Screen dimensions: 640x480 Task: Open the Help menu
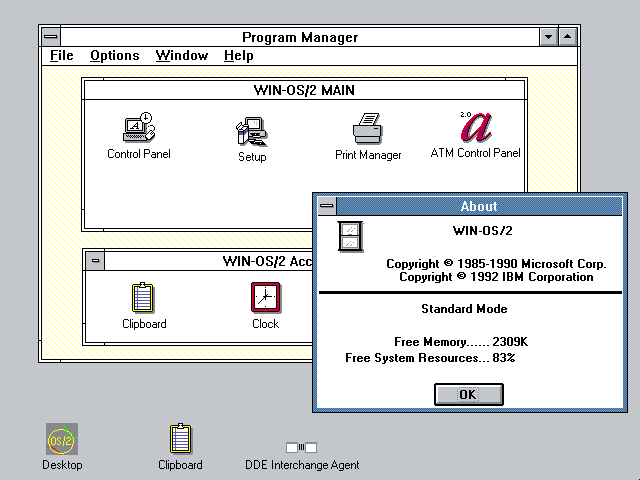pos(238,56)
